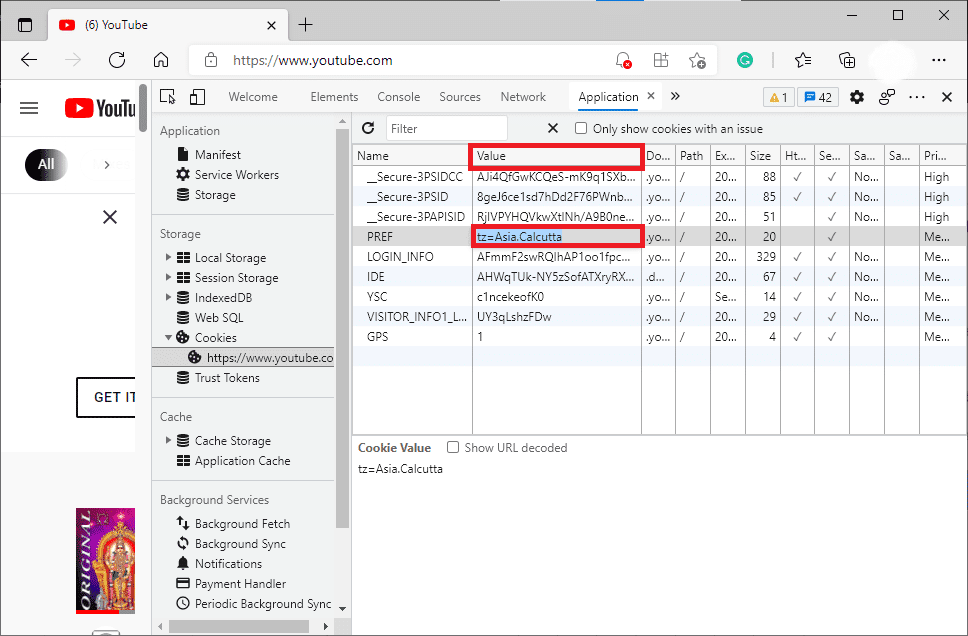The image size is (968, 636).
Task: Open the Sources tab
Action: (459, 97)
